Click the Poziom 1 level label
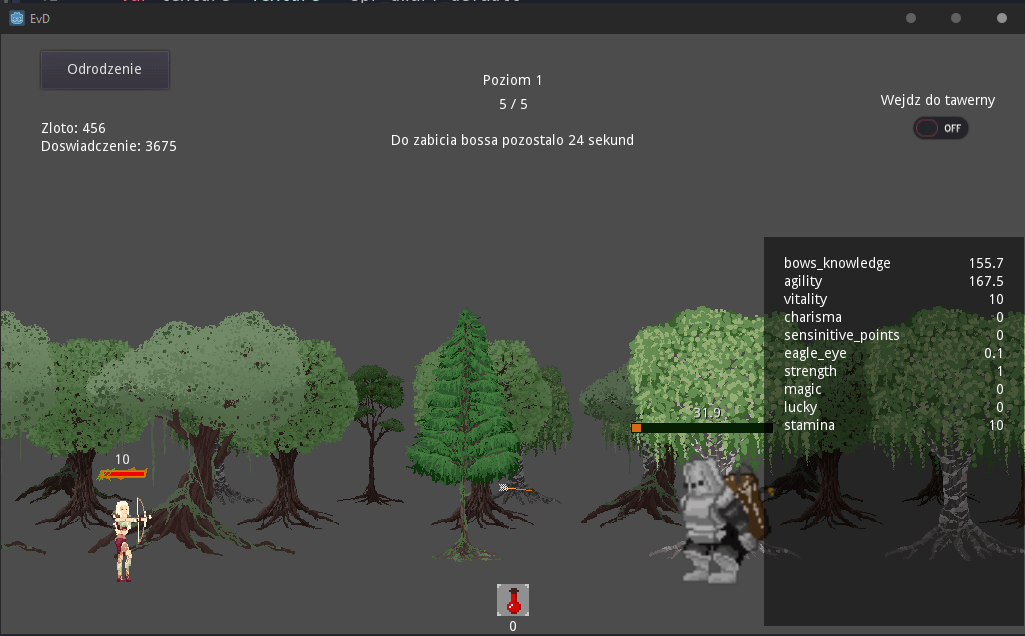Screen dimensions: 1025x636 (512, 80)
